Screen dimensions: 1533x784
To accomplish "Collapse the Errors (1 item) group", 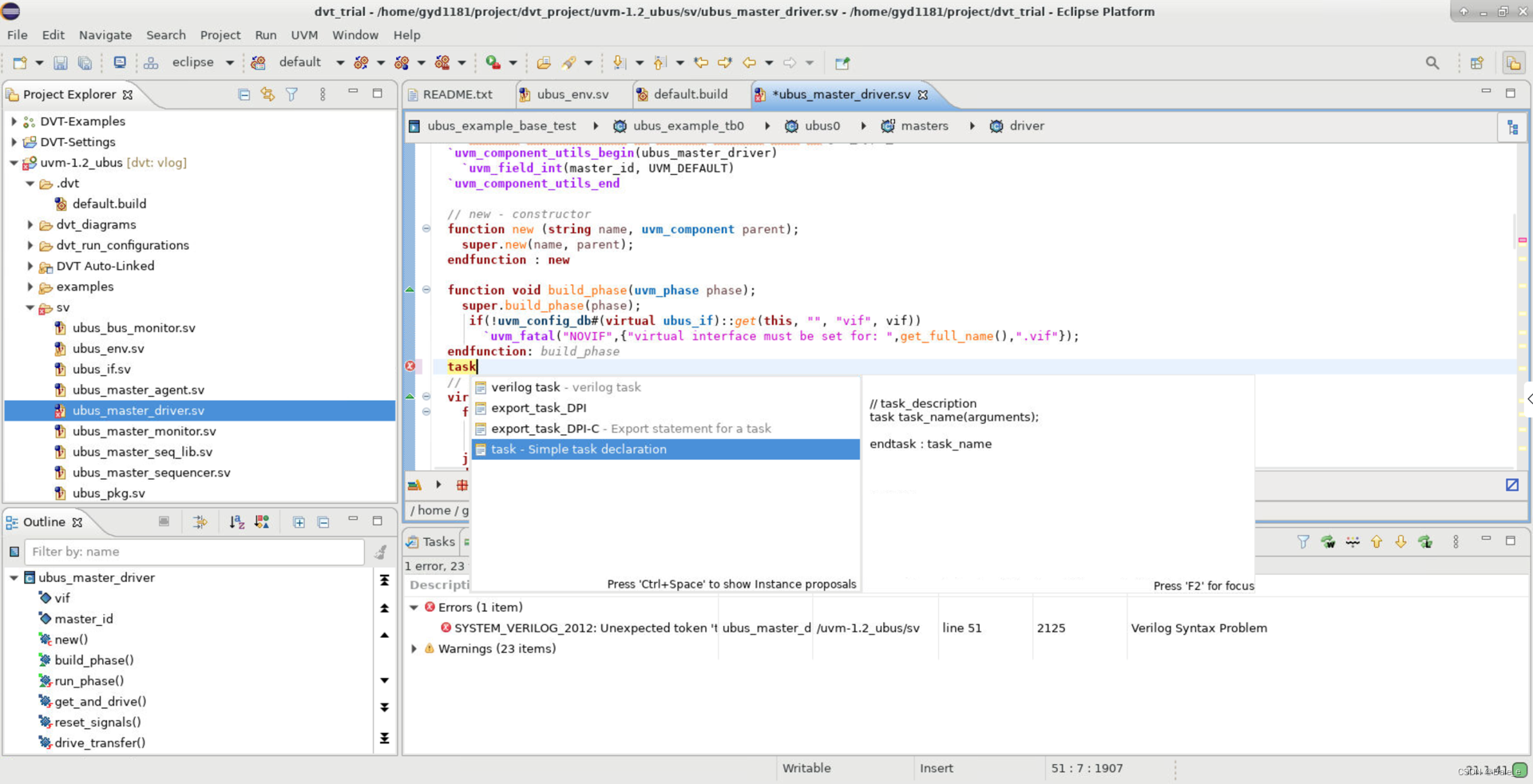I will [414, 607].
